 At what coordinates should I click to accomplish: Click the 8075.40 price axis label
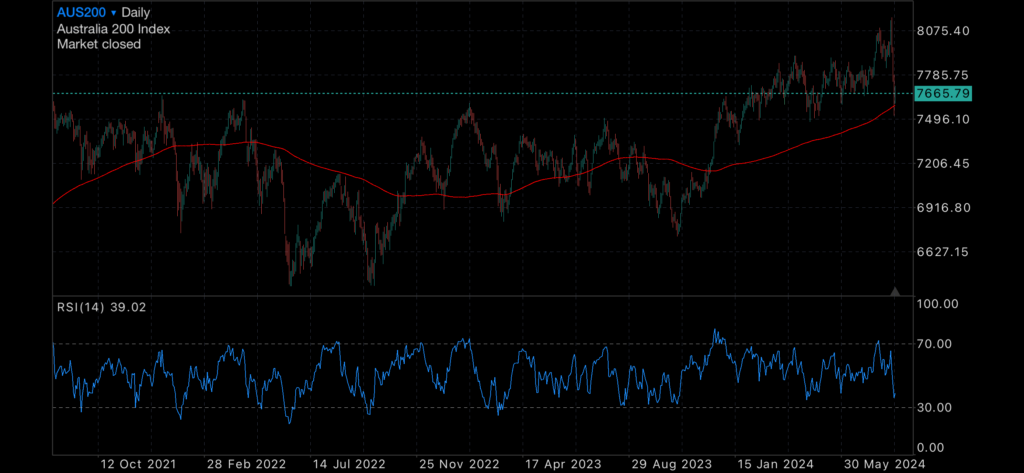click(x=942, y=31)
